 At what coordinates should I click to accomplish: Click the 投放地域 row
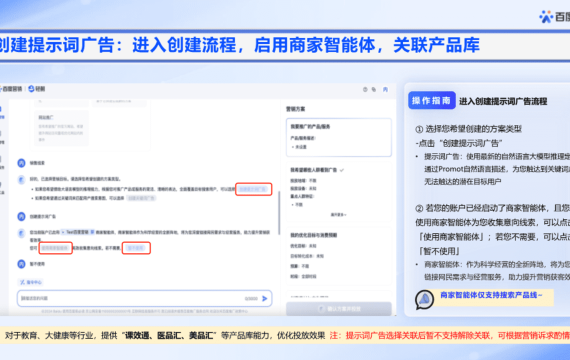pyautogui.click(x=303, y=180)
